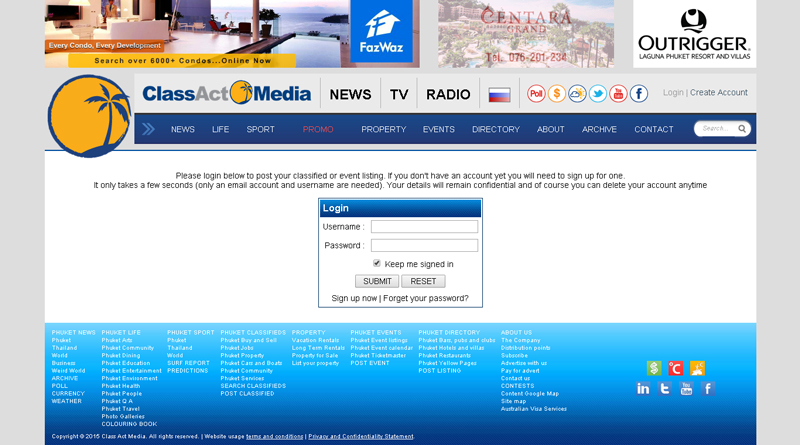Click Phuket Jobs in footer
Screen dimensions: 800x445
(x=237, y=348)
